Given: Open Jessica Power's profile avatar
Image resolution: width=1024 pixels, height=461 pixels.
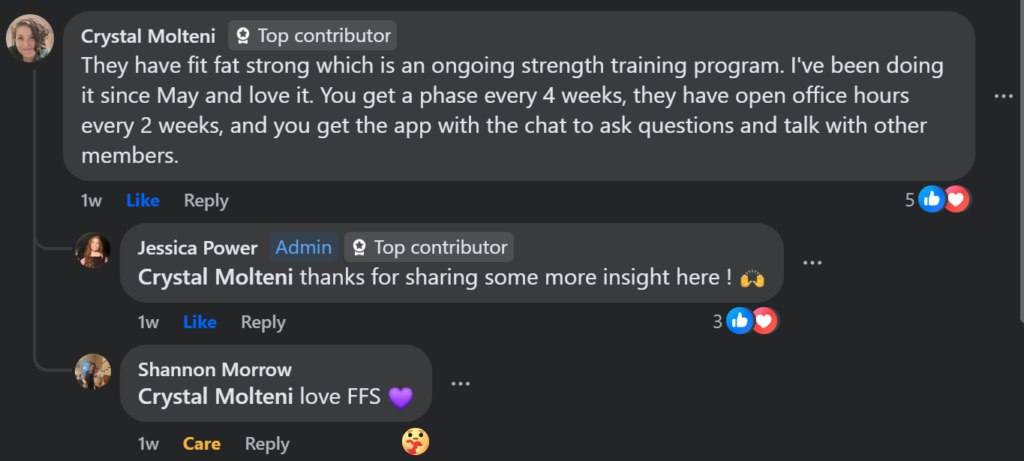Looking at the screenshot, I should click(x=93, y=250).
